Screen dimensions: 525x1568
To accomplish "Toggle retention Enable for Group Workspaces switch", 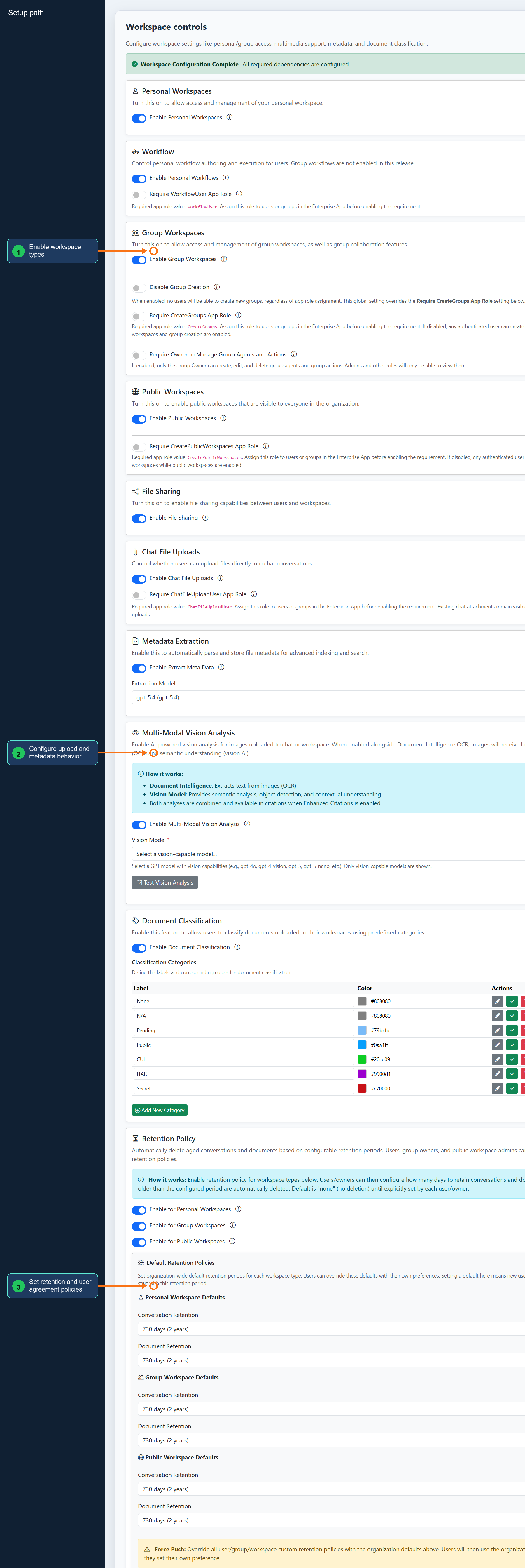I will (139, 1226).
